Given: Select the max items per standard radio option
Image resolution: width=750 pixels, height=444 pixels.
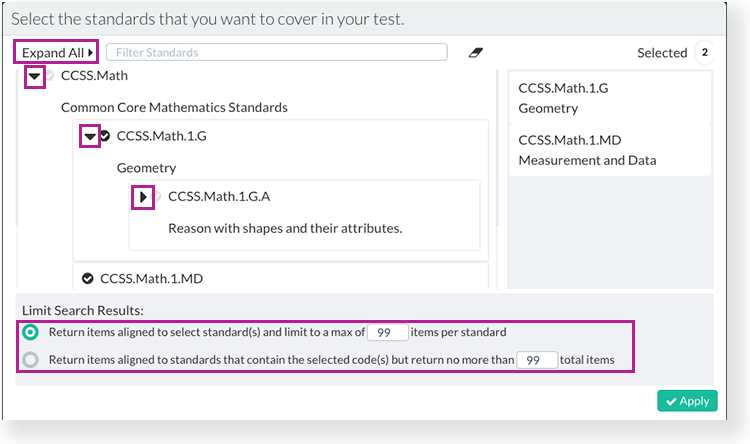Looking at the screenshot, I should (30, 332).
